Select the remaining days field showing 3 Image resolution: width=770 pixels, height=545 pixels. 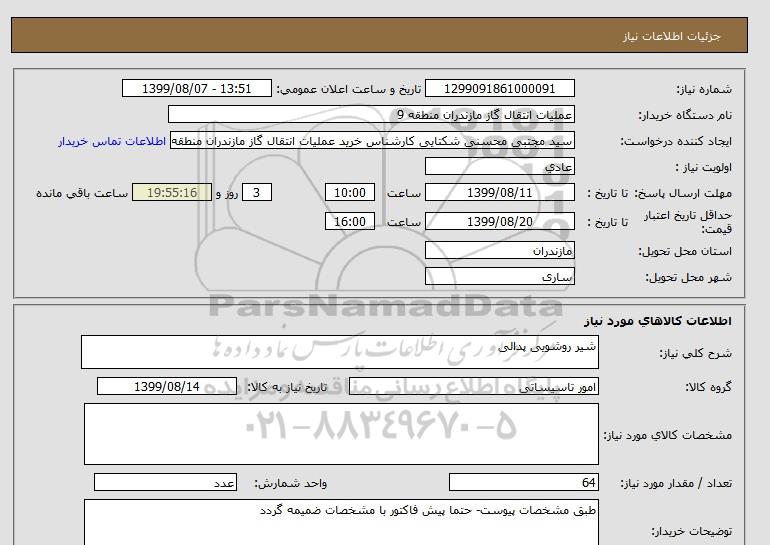coord(256,192)
